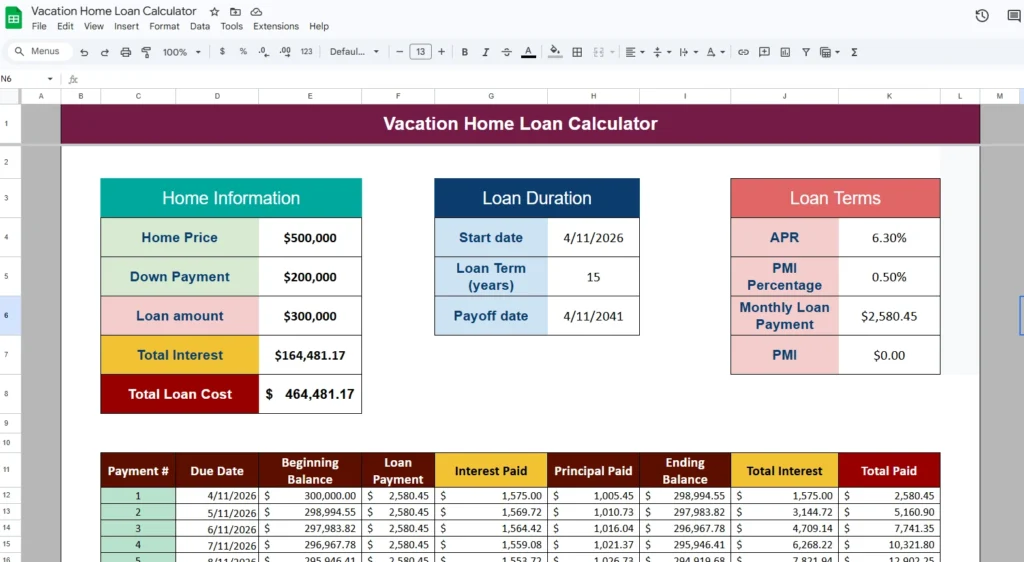1024x562 pixels.
Task: Toggle bold formatting
Action: pos(464,52)
